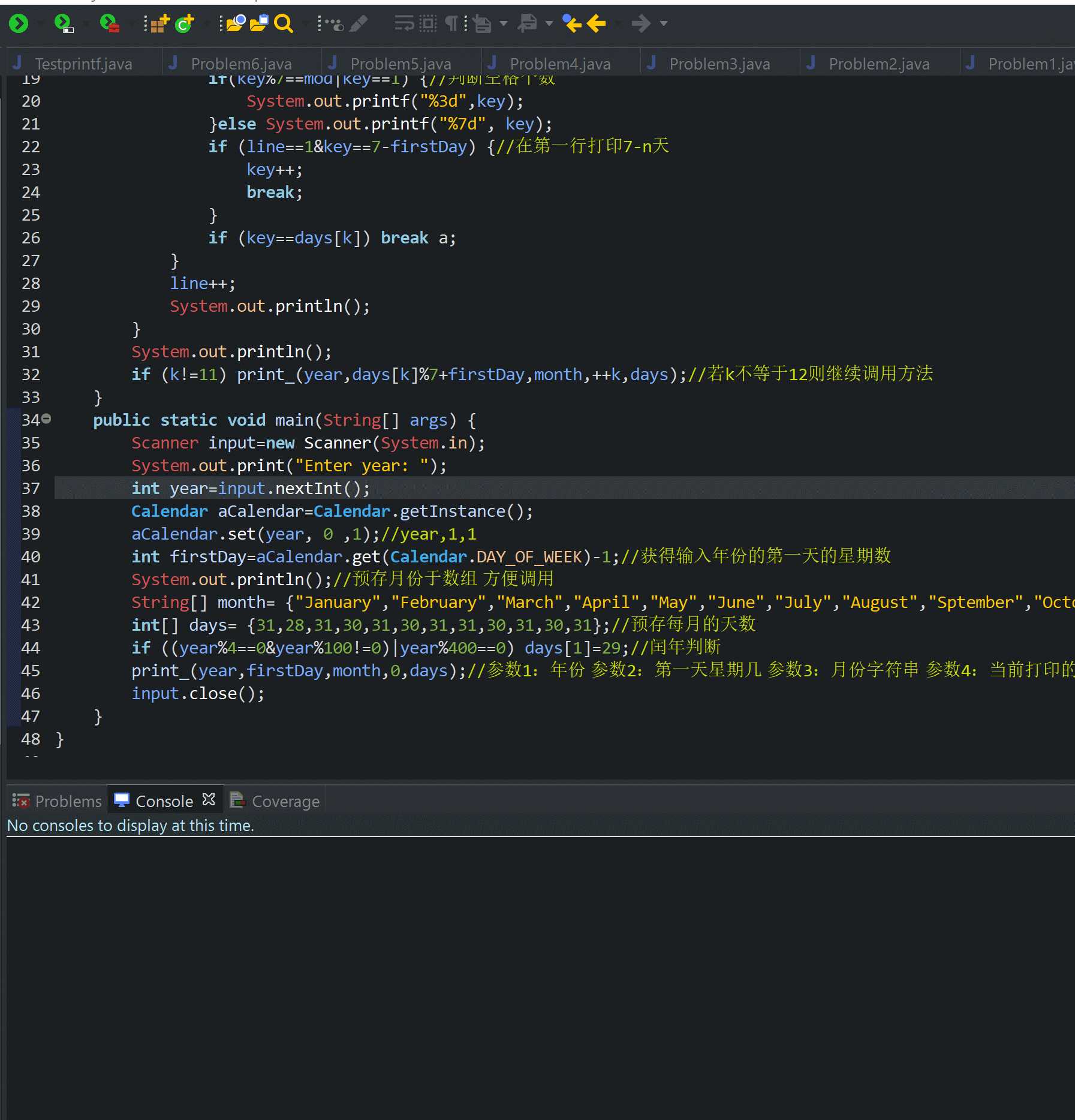Launch the program with the Coverage icon
Viewport: 1075px width, 1120px height.
tap(63, 23)
